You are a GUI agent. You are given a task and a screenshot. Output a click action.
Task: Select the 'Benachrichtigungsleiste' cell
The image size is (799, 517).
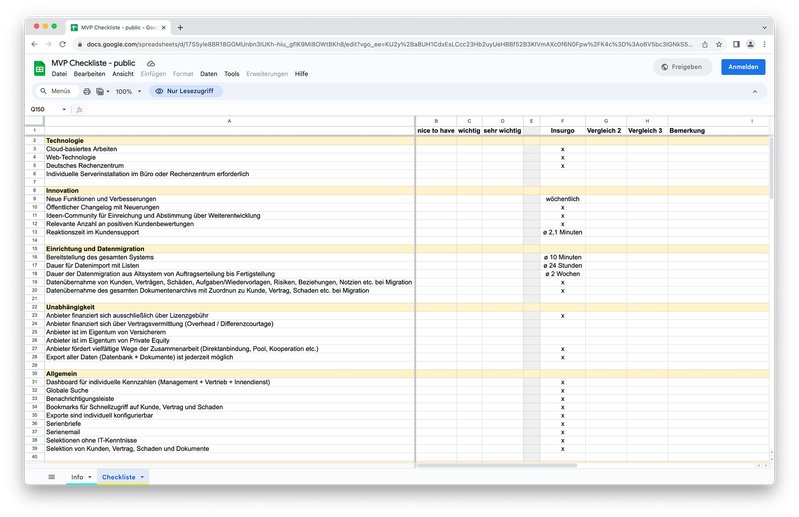pyautogui.click(x=229, y=399)
